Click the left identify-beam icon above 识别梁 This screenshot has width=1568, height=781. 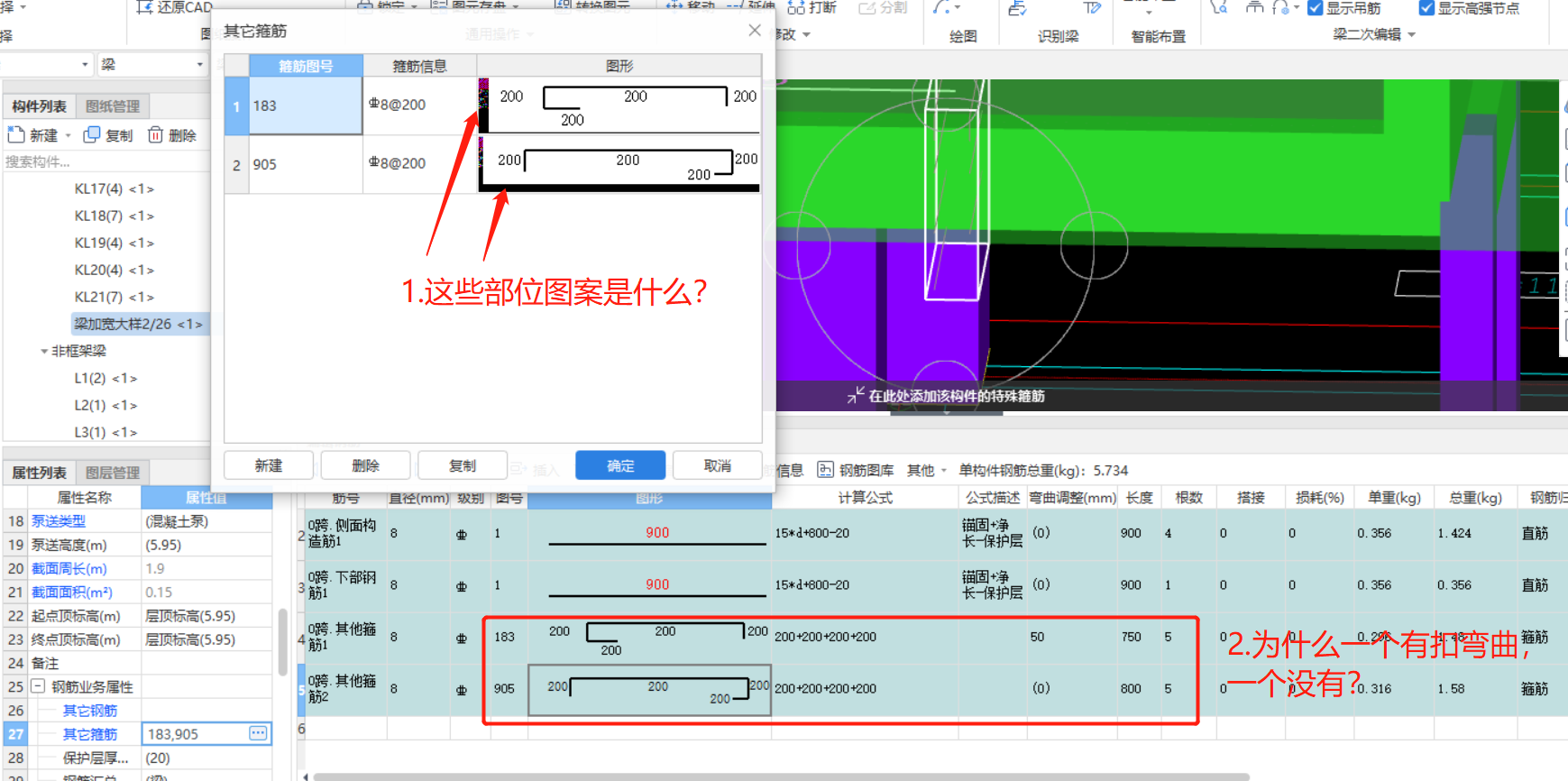point(1017,8)
